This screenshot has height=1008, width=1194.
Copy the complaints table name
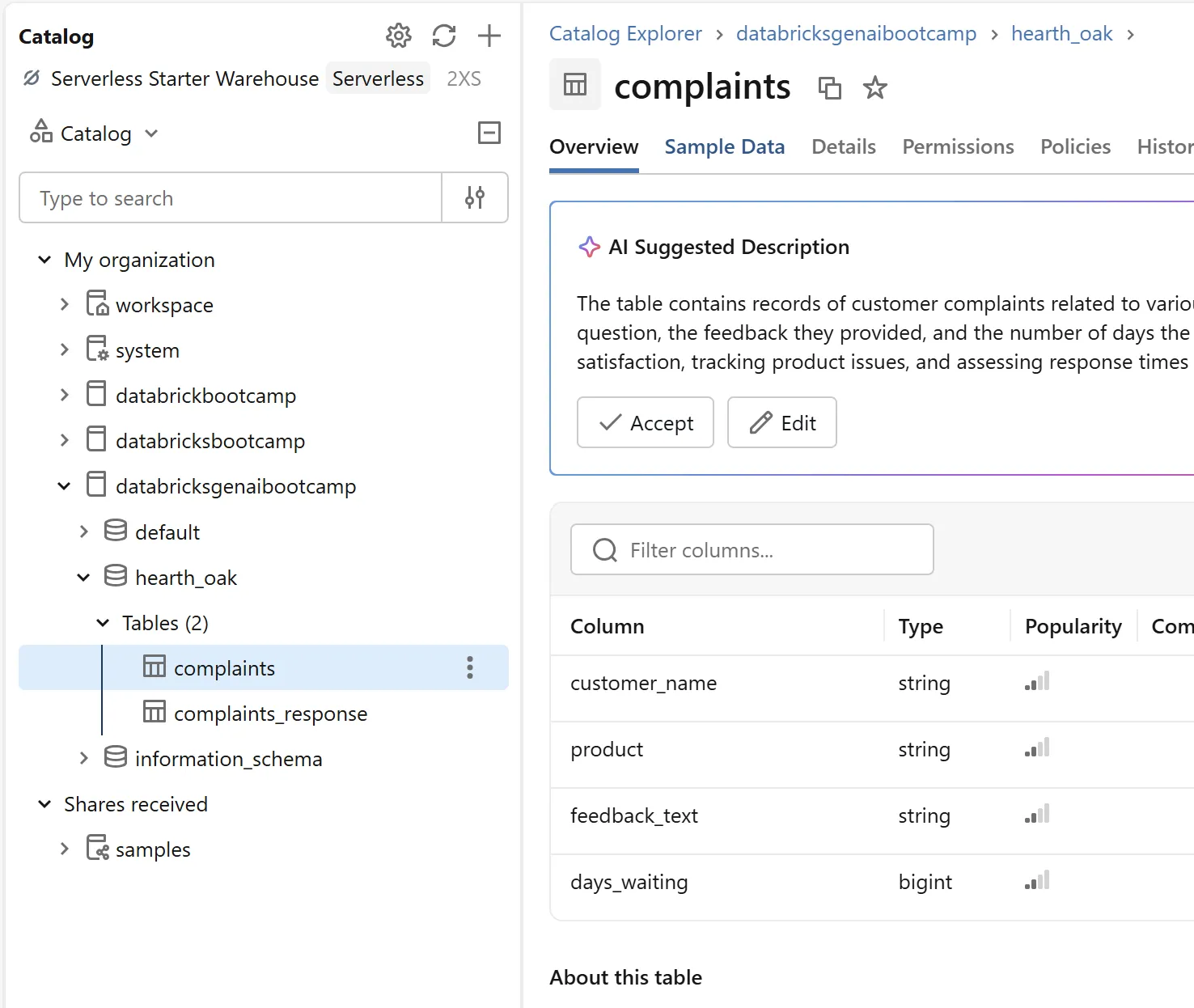[x=830, y=87]
